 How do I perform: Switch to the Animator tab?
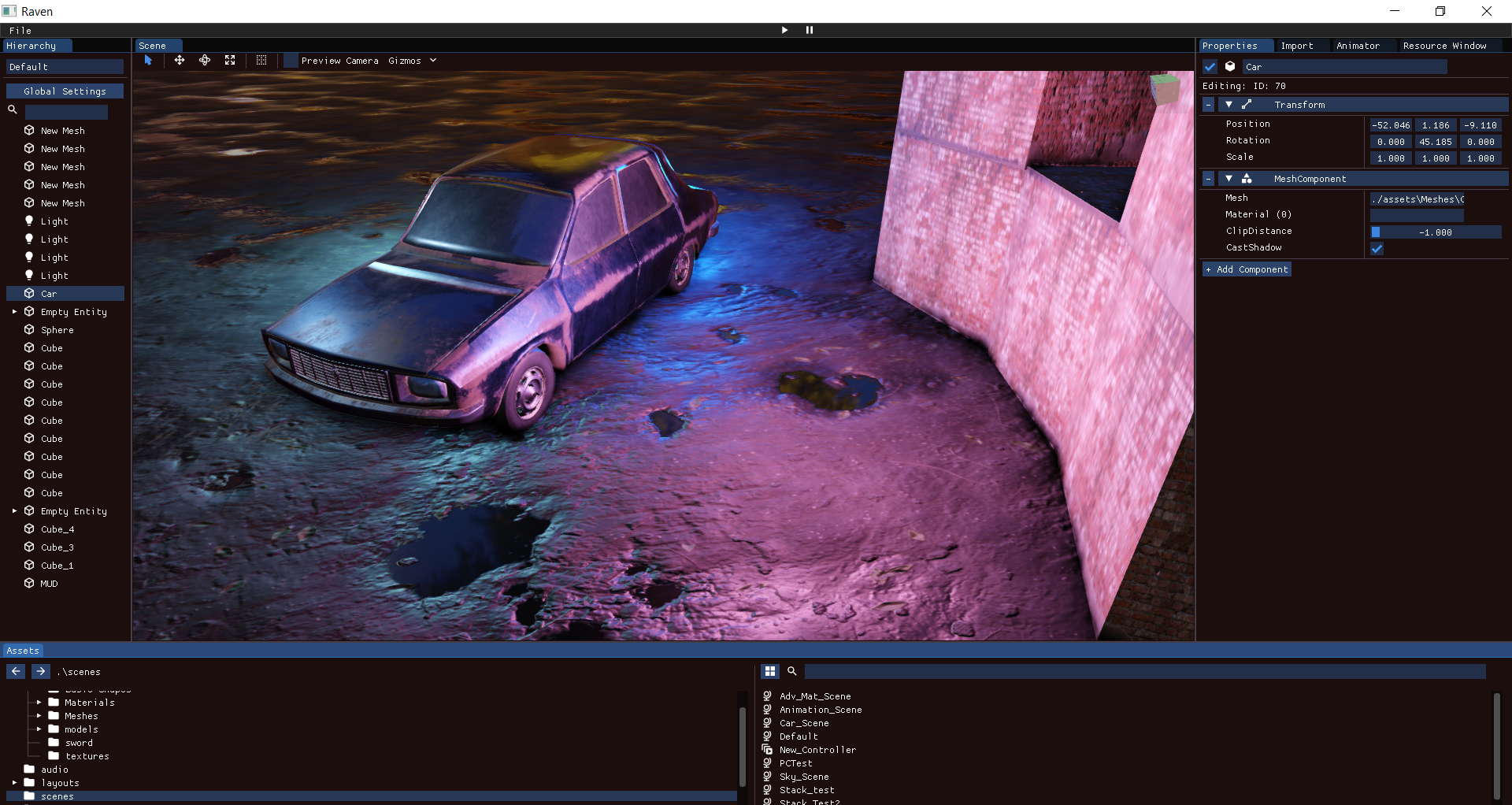1359,45
